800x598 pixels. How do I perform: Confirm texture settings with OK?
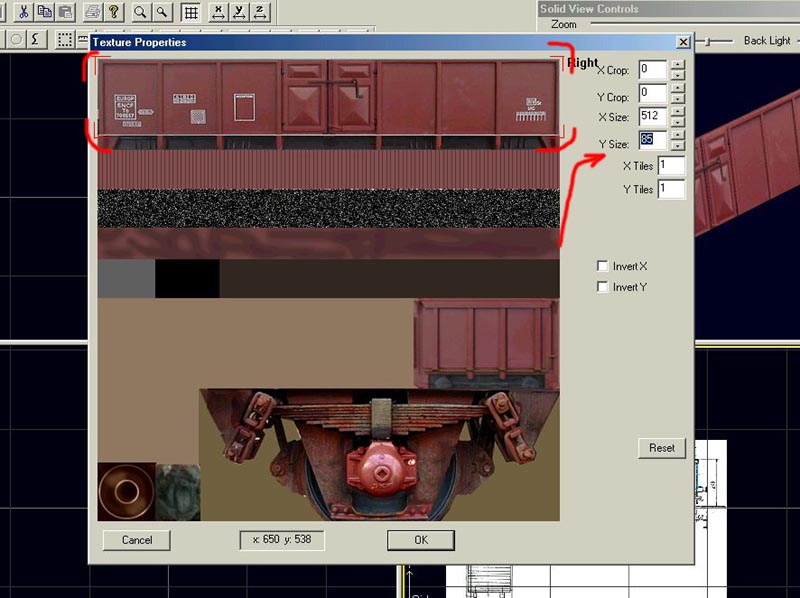tap(420, 540)
